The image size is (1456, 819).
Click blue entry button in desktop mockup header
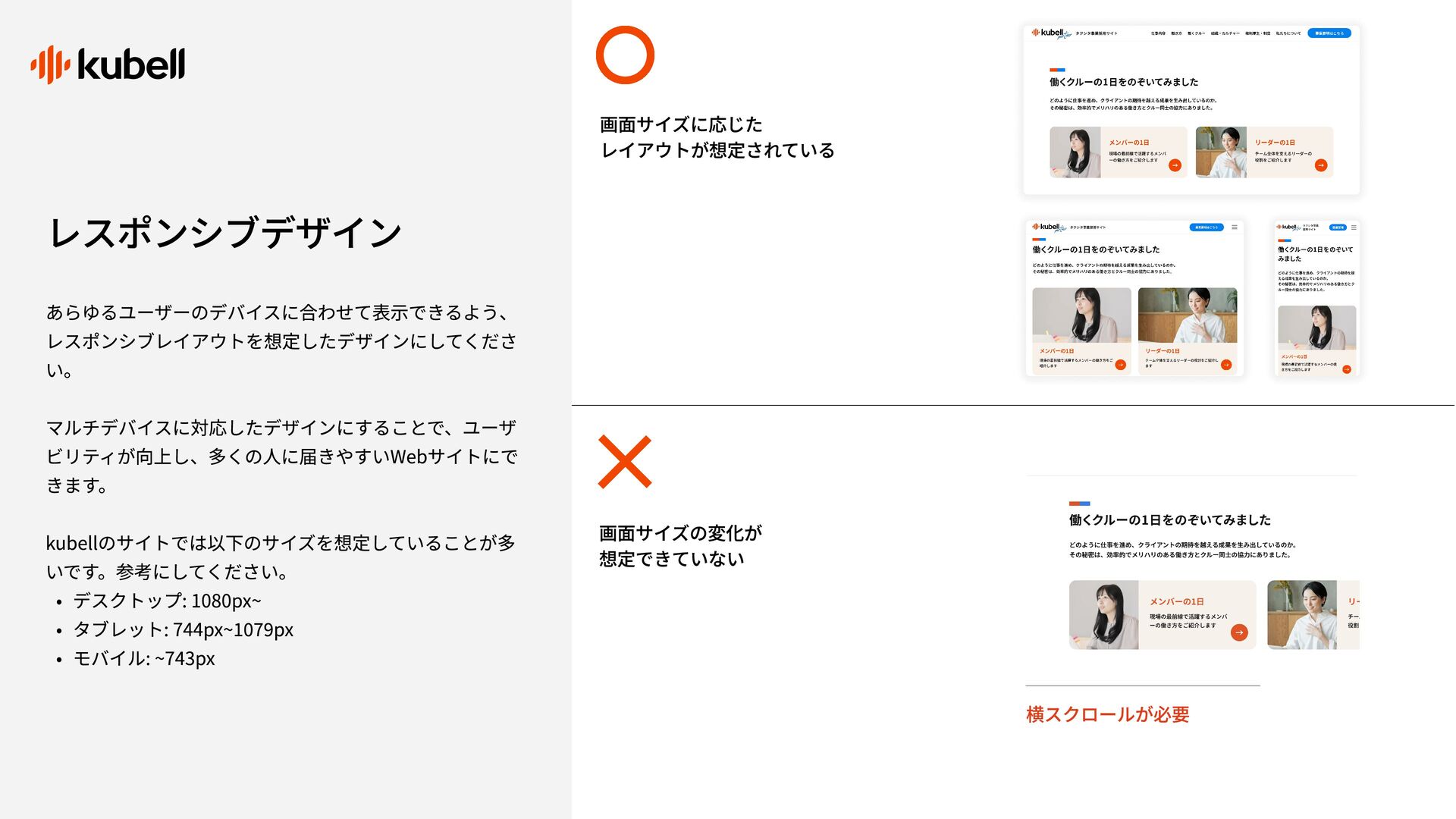1329,33
